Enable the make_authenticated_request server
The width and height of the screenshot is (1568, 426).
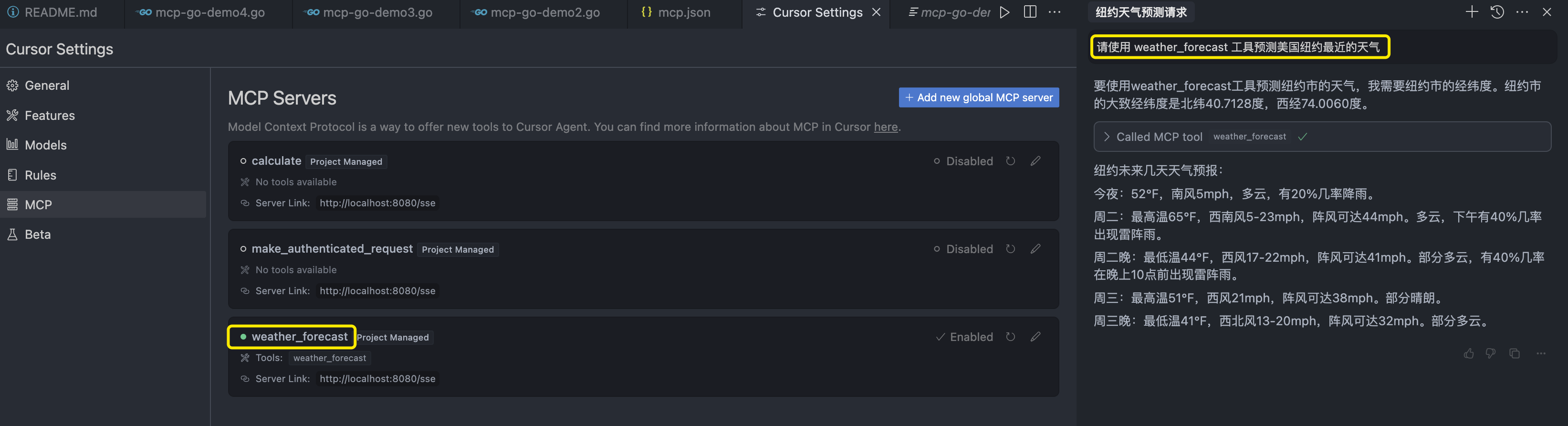click(x=963, y=249)
